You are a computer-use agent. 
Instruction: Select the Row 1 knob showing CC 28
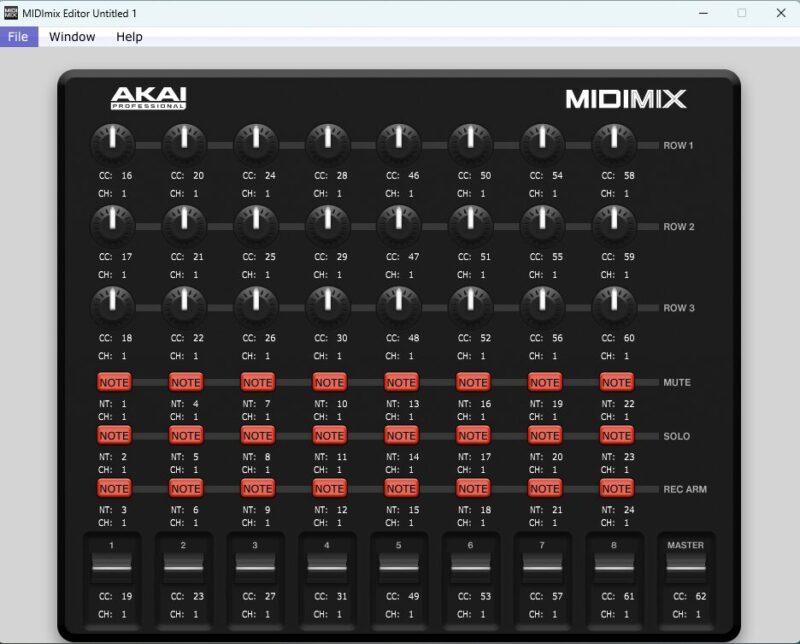point(327,143)
